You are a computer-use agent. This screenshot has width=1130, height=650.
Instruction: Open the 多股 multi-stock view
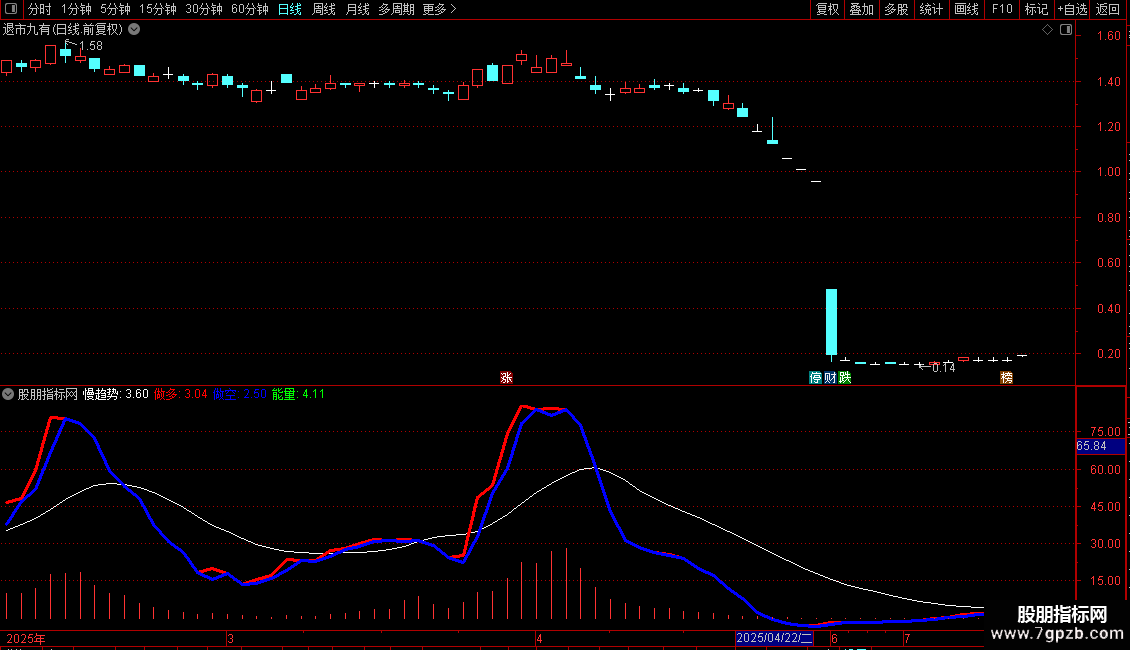click(896, 9)
